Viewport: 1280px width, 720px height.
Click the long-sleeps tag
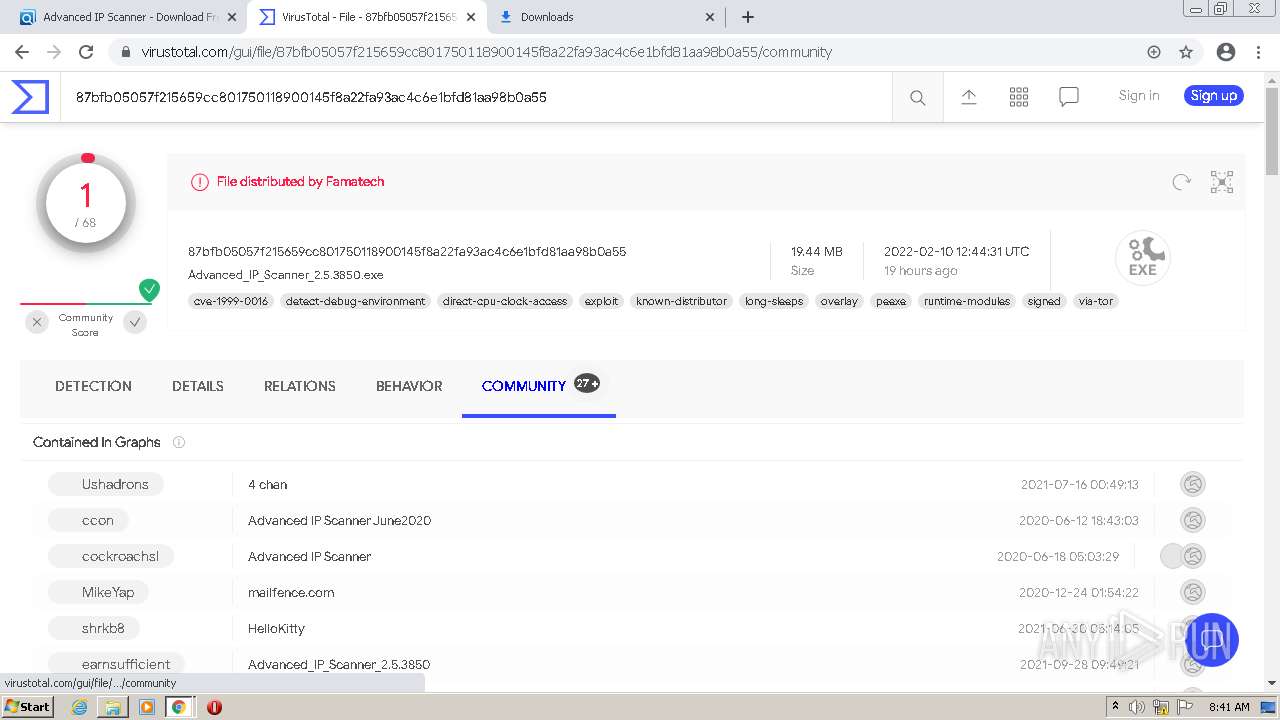click(x=773, y=301)
